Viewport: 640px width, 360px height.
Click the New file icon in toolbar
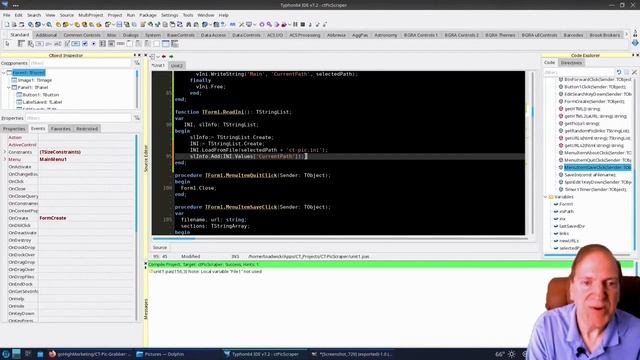pyautogui.click(x=7, y=24)
